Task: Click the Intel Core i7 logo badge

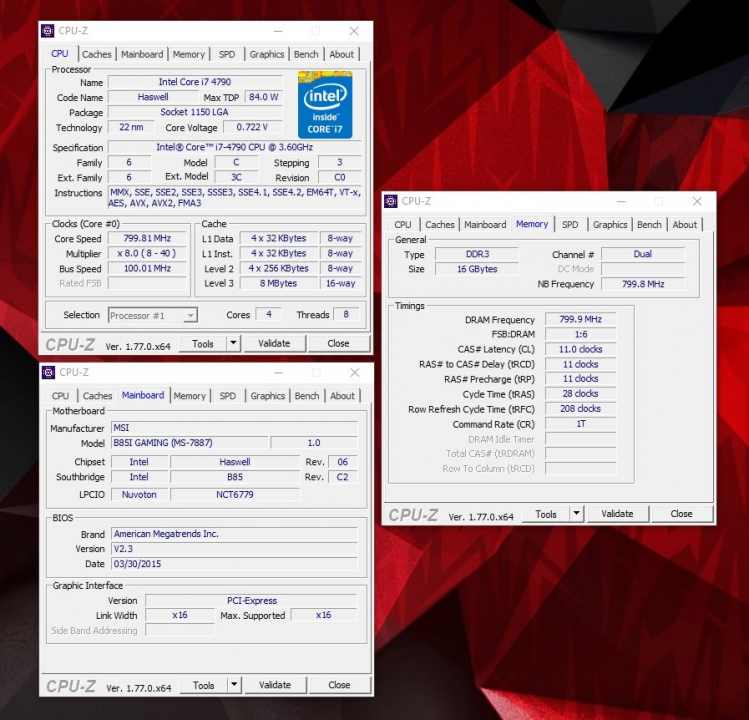Action: tap(325, 105)
